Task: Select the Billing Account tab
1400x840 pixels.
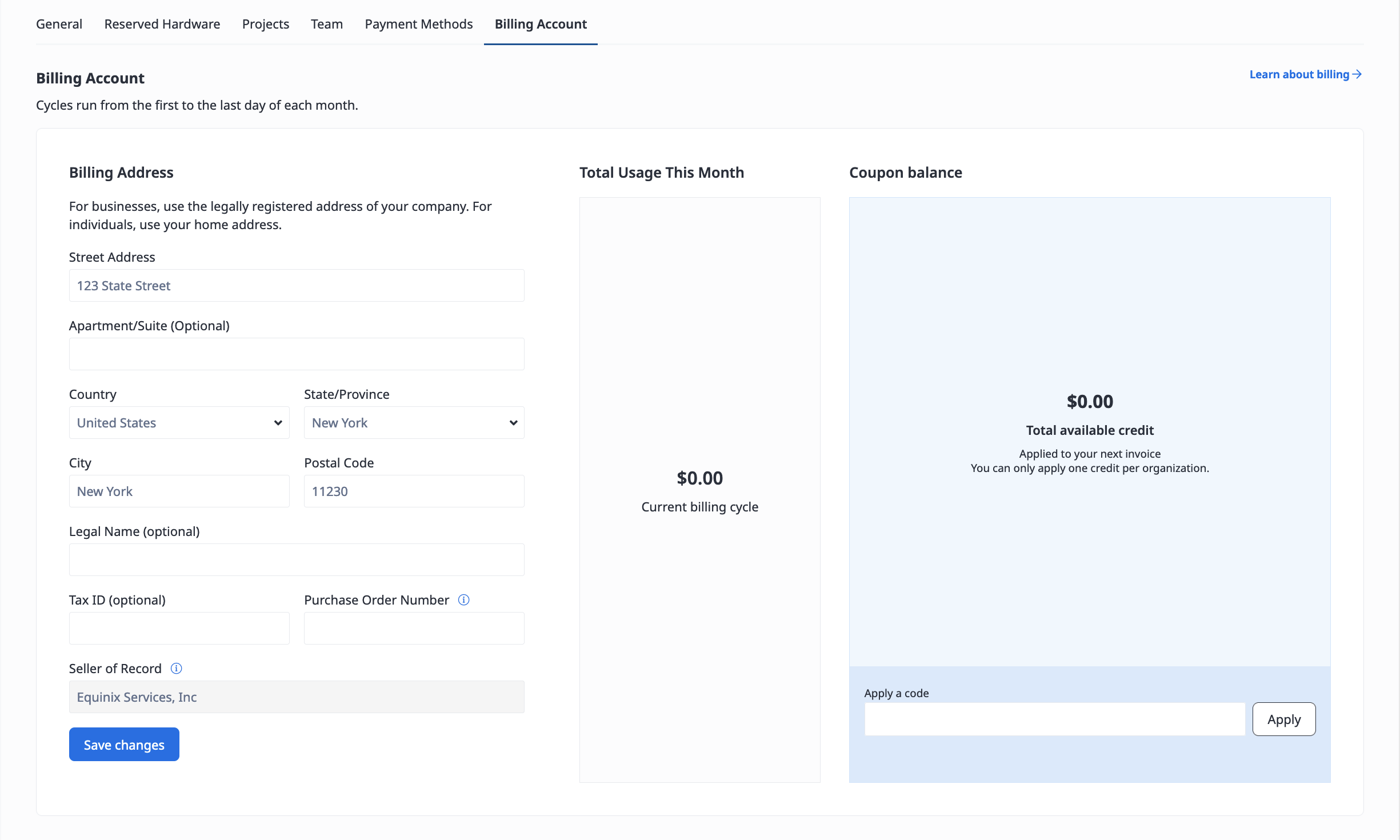Action: (x=541, y=24)
